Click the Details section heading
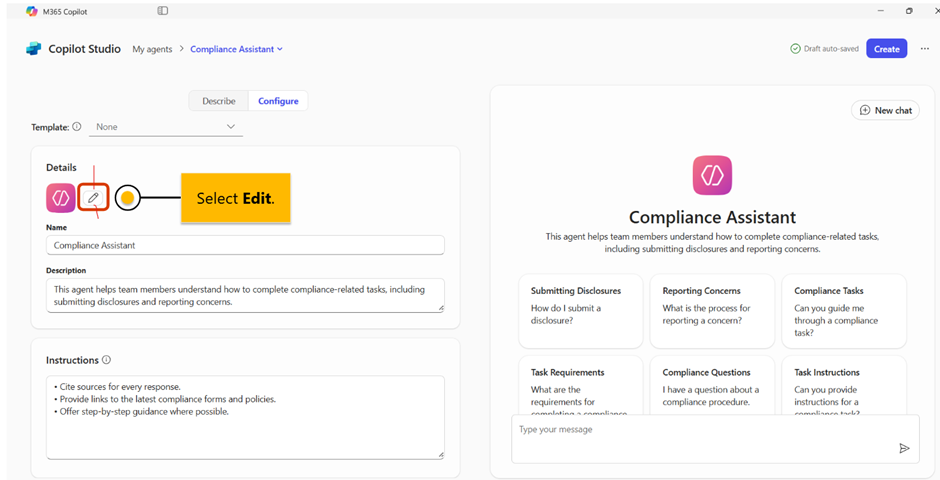This screenshot has width=940, height=480. pyautogui.click(x=61, y=167)
